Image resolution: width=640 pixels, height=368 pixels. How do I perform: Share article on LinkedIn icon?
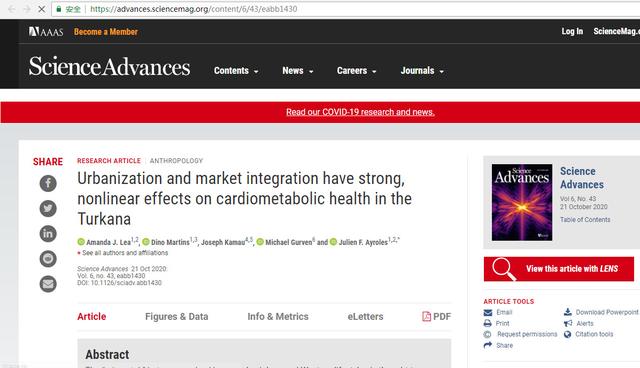click(48, 234)
